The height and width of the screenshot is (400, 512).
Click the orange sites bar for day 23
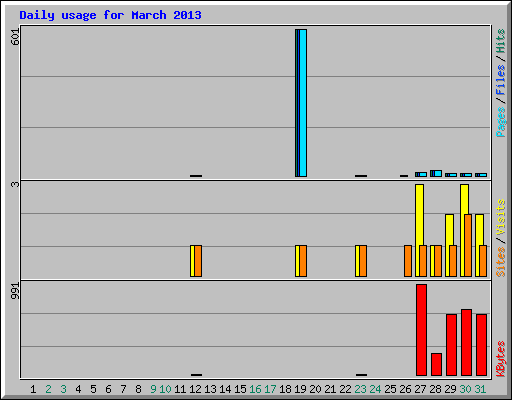pyautogui.click(x=363, y=261)
